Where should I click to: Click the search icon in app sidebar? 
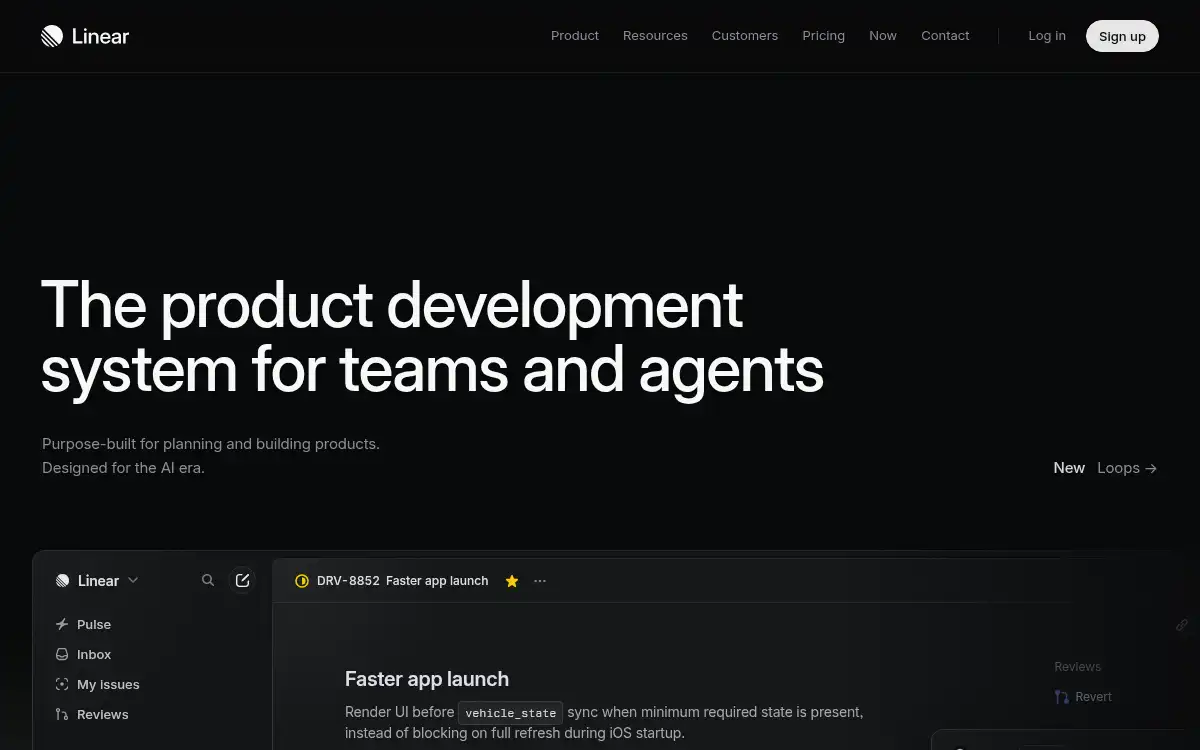[x=208, y=580]
